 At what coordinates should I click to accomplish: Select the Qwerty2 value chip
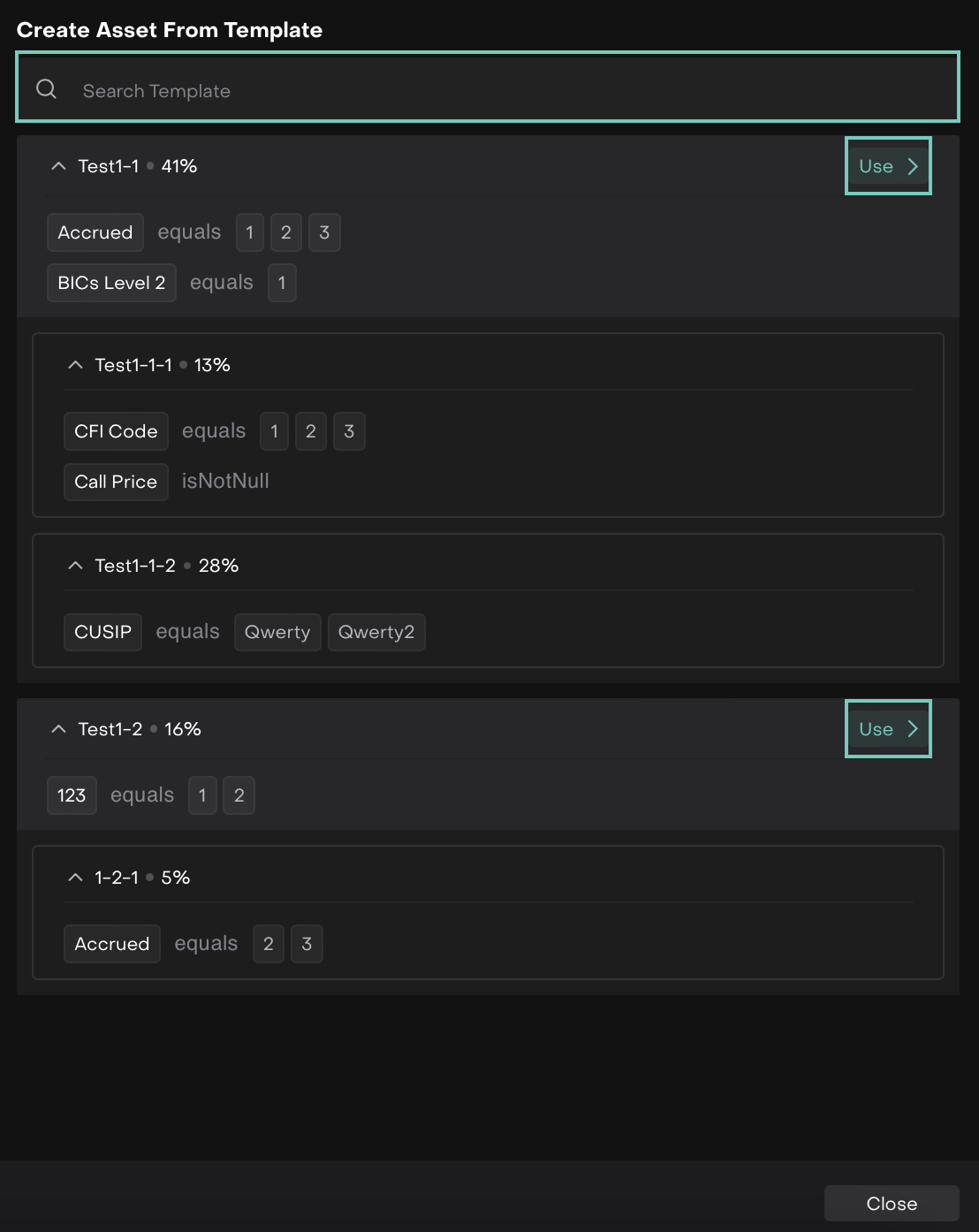pos(376,632)
